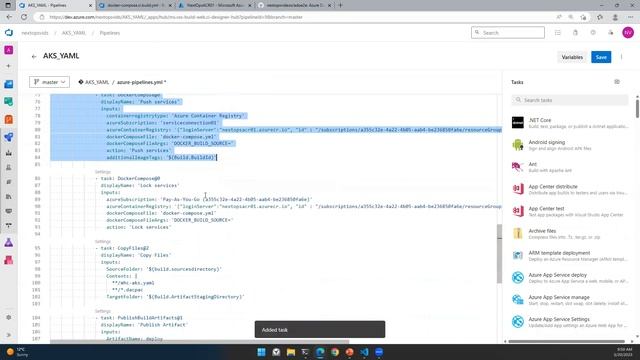Select the .NET Core task
Viewport: 640px width, 360px height.
570,123
